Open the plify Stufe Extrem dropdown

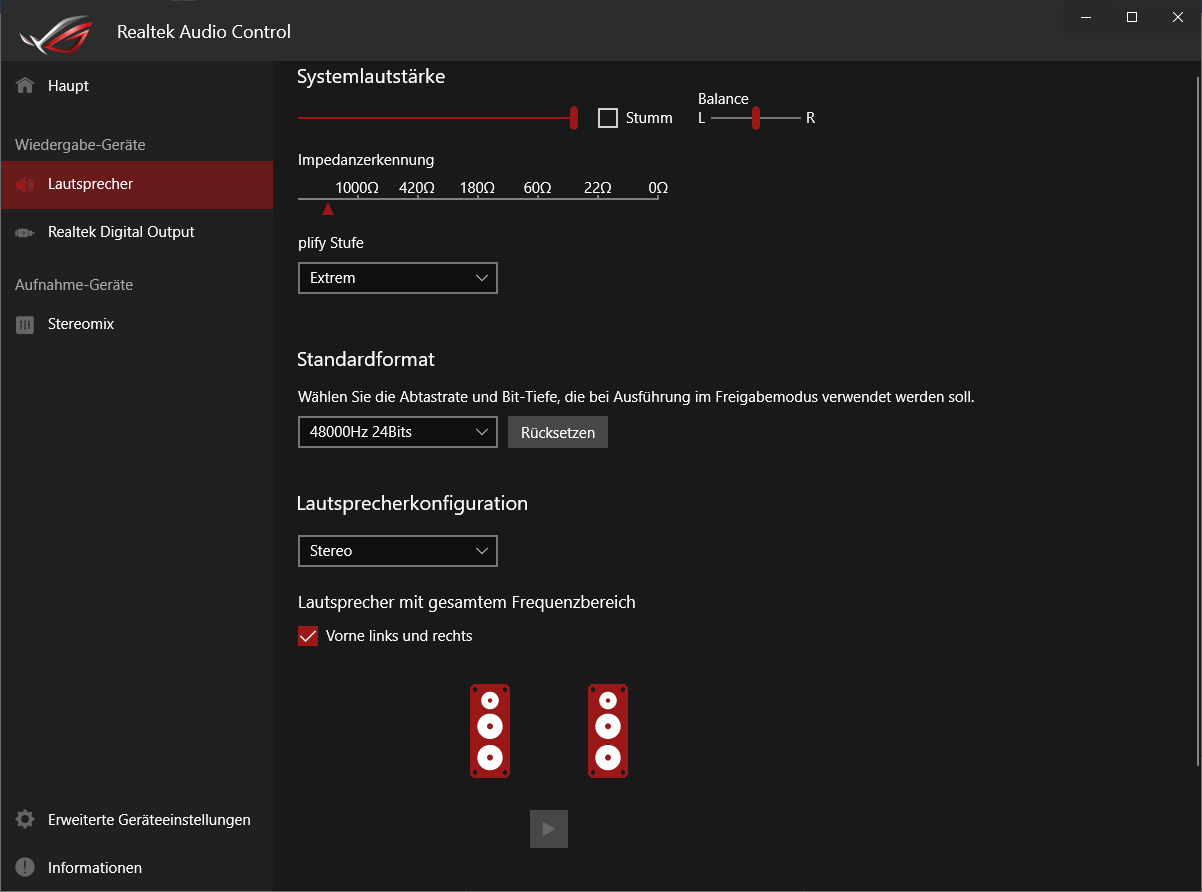coord(398,278)
